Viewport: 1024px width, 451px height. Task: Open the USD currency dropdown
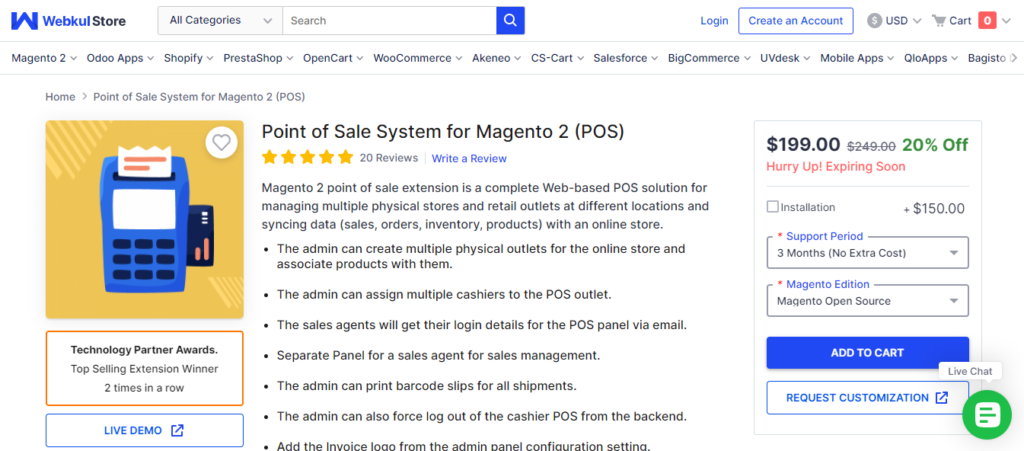[895, 21]
